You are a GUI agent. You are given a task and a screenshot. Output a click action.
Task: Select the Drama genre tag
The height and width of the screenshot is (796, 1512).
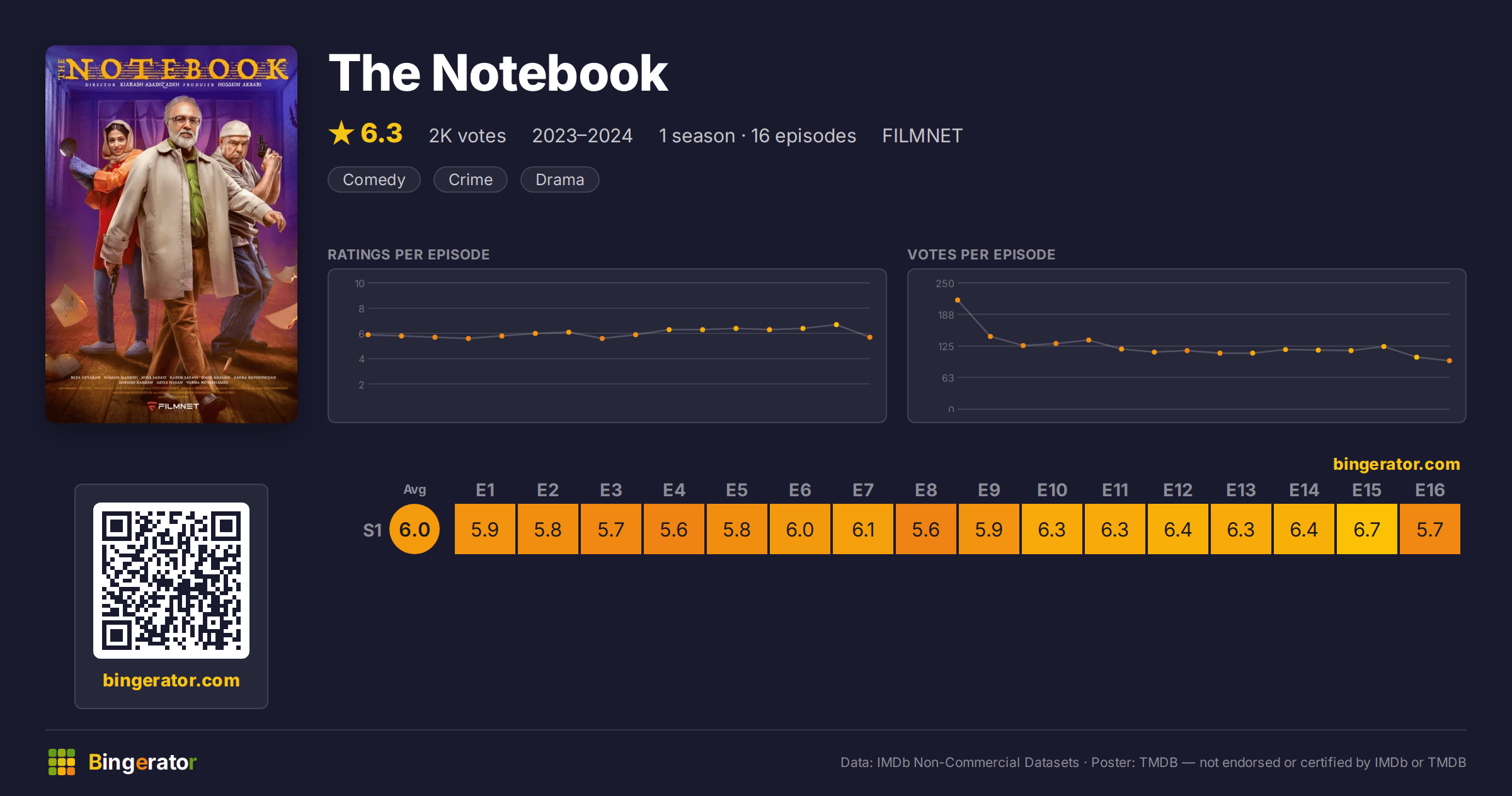pos(560,179)
